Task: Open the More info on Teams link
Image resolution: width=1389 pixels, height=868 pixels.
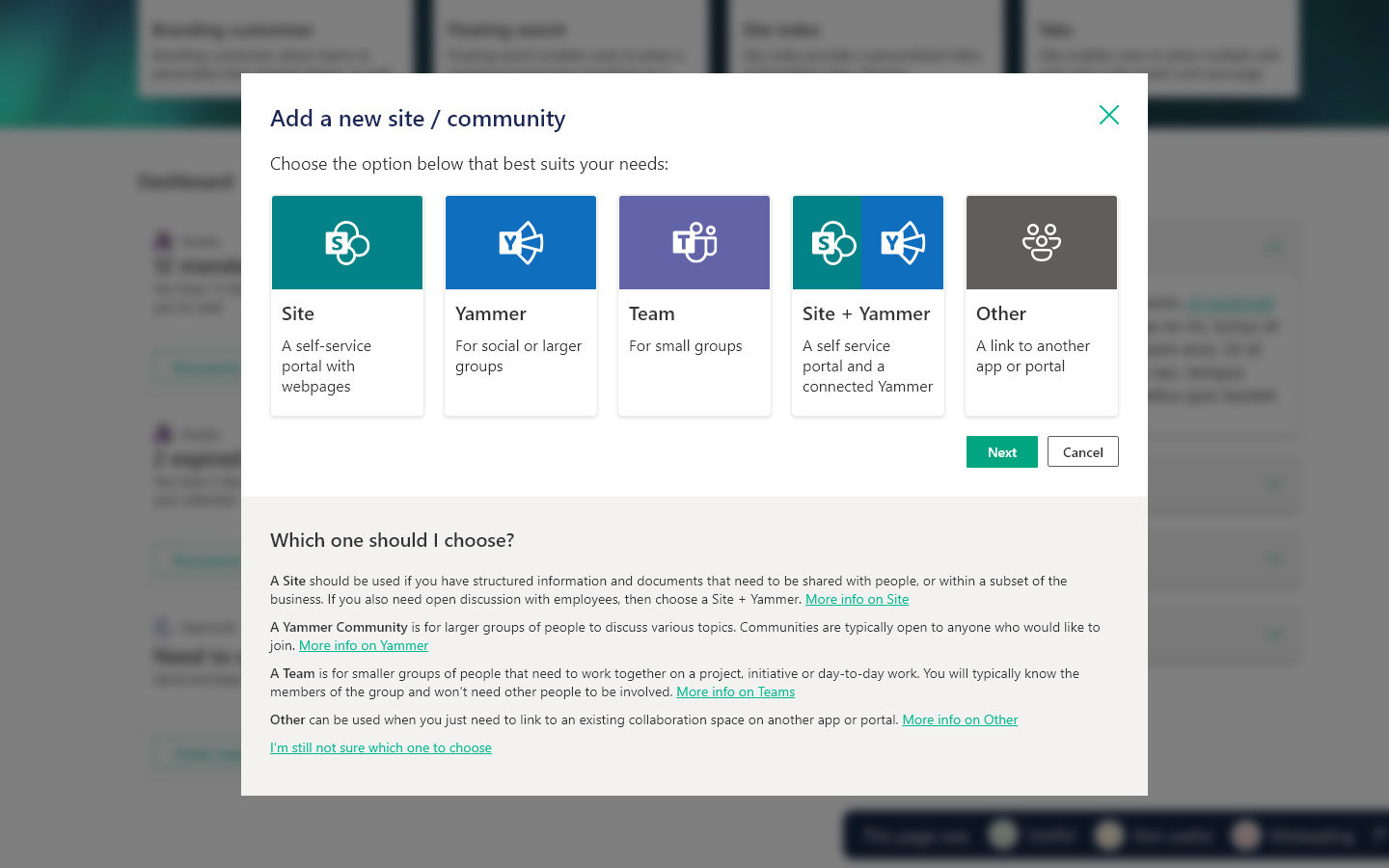Action: (x=736, y=692)
